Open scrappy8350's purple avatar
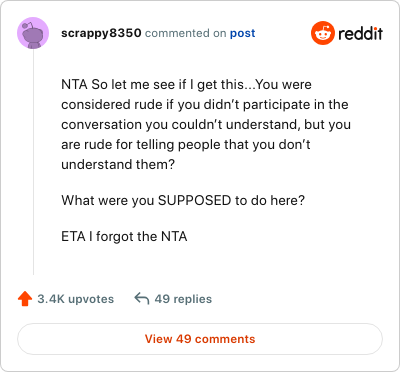This screenshot has height=372, width=400. point(33,33)
